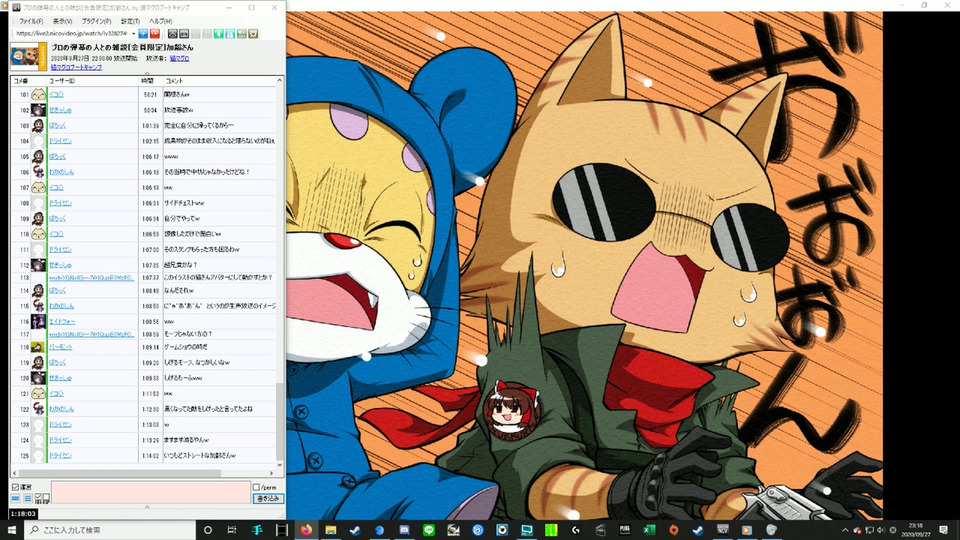Toggle the checked small checkbox beside the input box
Viewport: 960px width, 540px height.
(38, 497)
